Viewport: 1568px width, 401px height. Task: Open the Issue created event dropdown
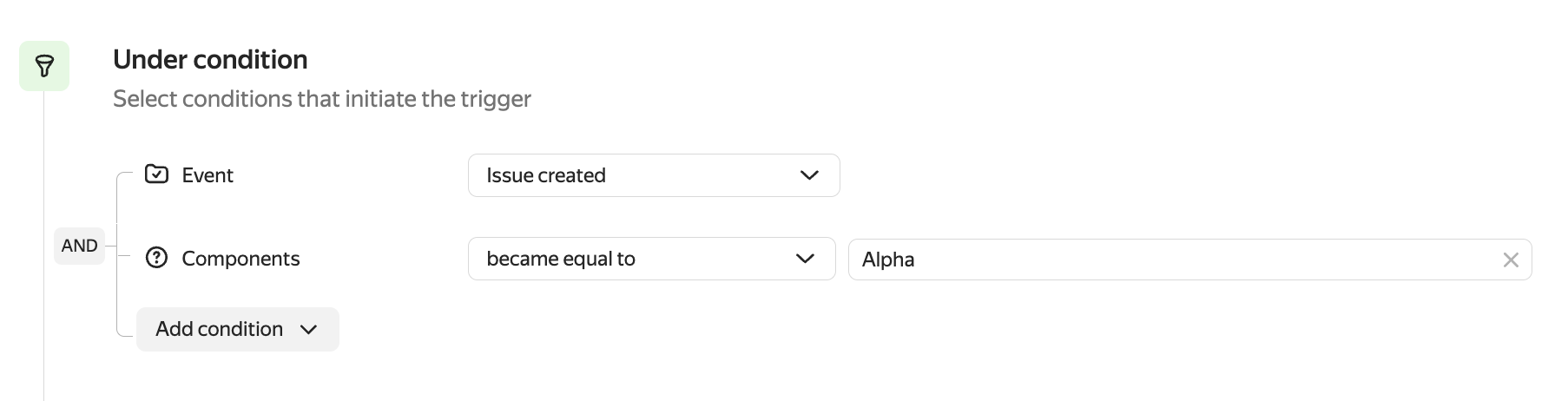[x=653, y=175]
